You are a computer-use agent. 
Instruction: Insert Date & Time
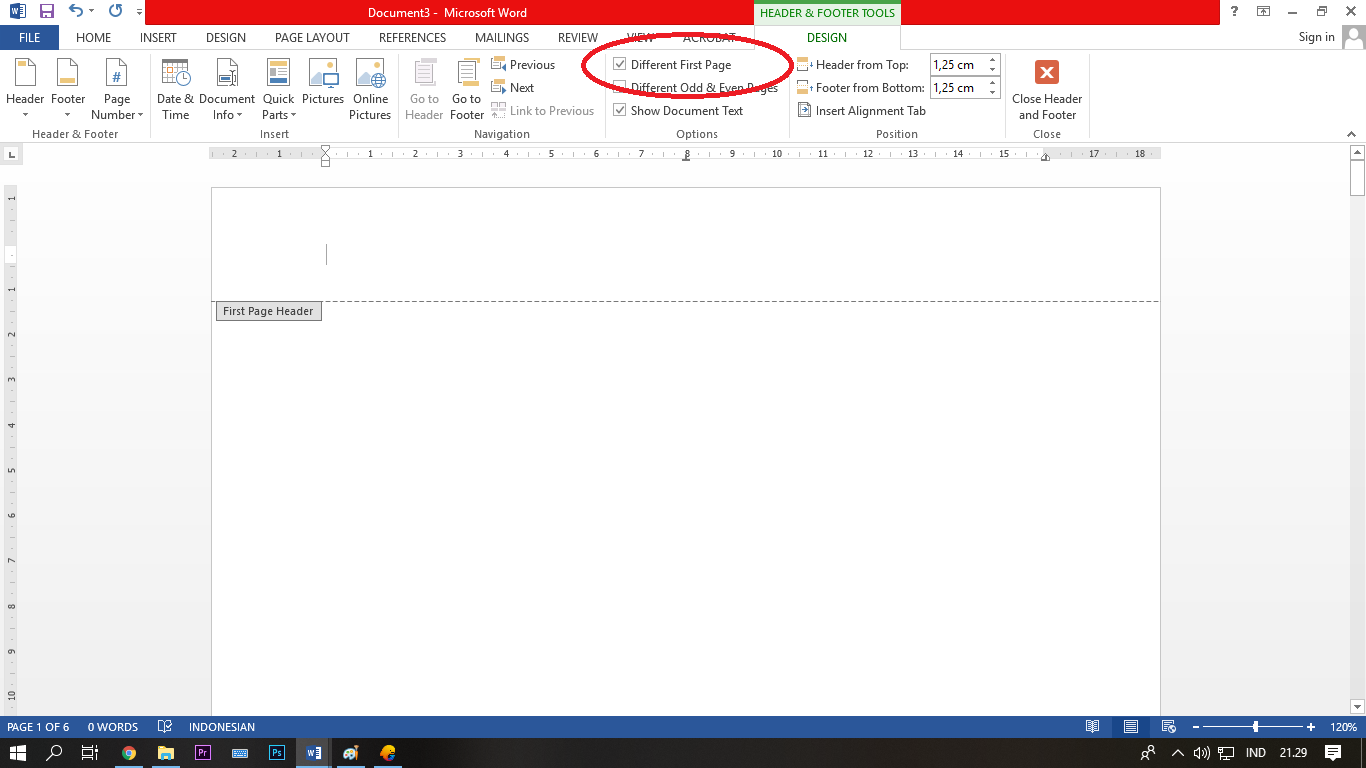point(175,88)
